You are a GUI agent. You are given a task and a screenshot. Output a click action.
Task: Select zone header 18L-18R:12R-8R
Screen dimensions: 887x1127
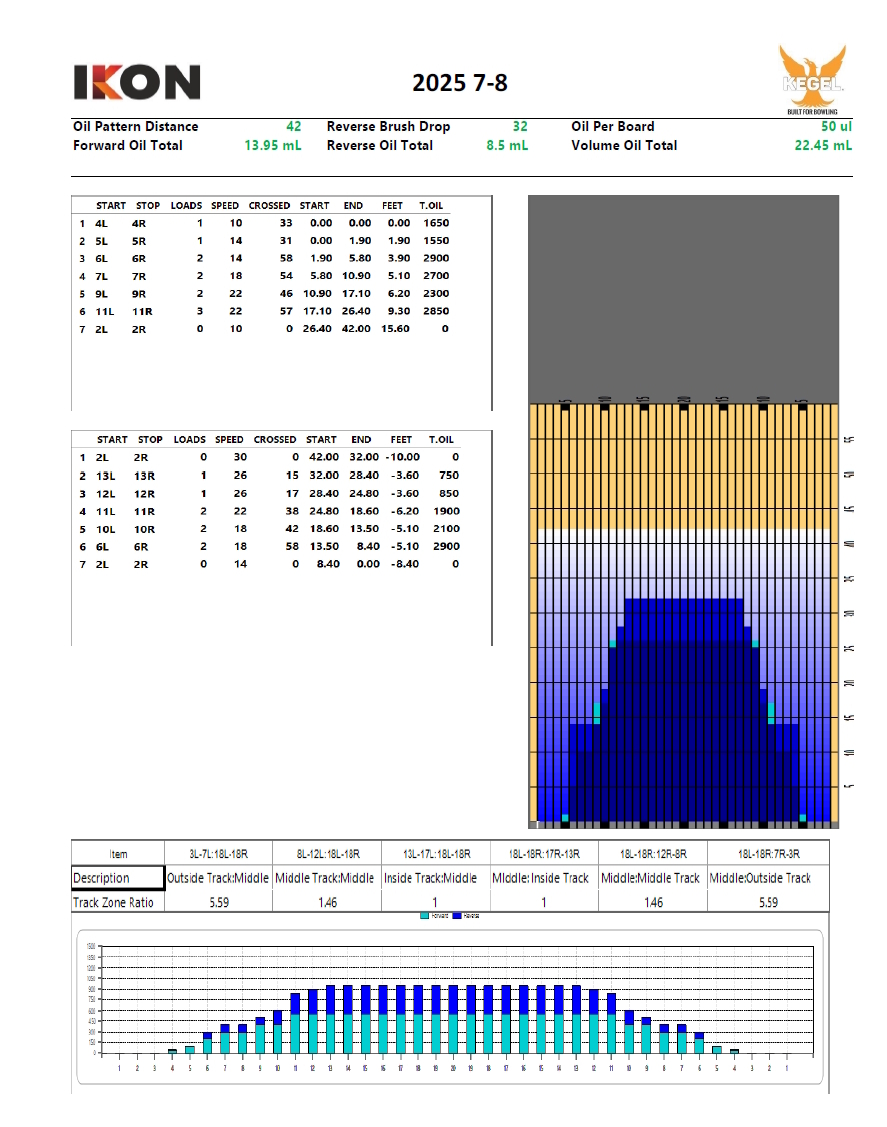point(653,854)
